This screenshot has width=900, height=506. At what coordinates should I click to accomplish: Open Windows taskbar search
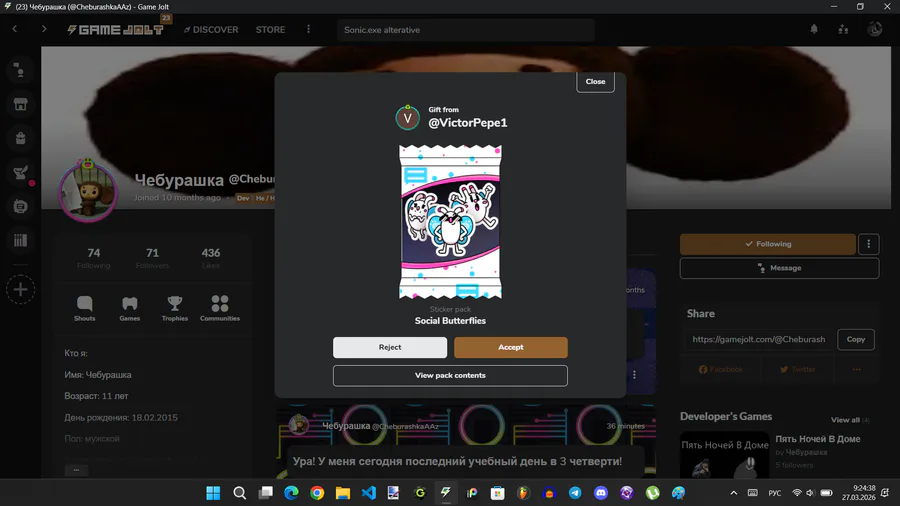click(239, 493)
